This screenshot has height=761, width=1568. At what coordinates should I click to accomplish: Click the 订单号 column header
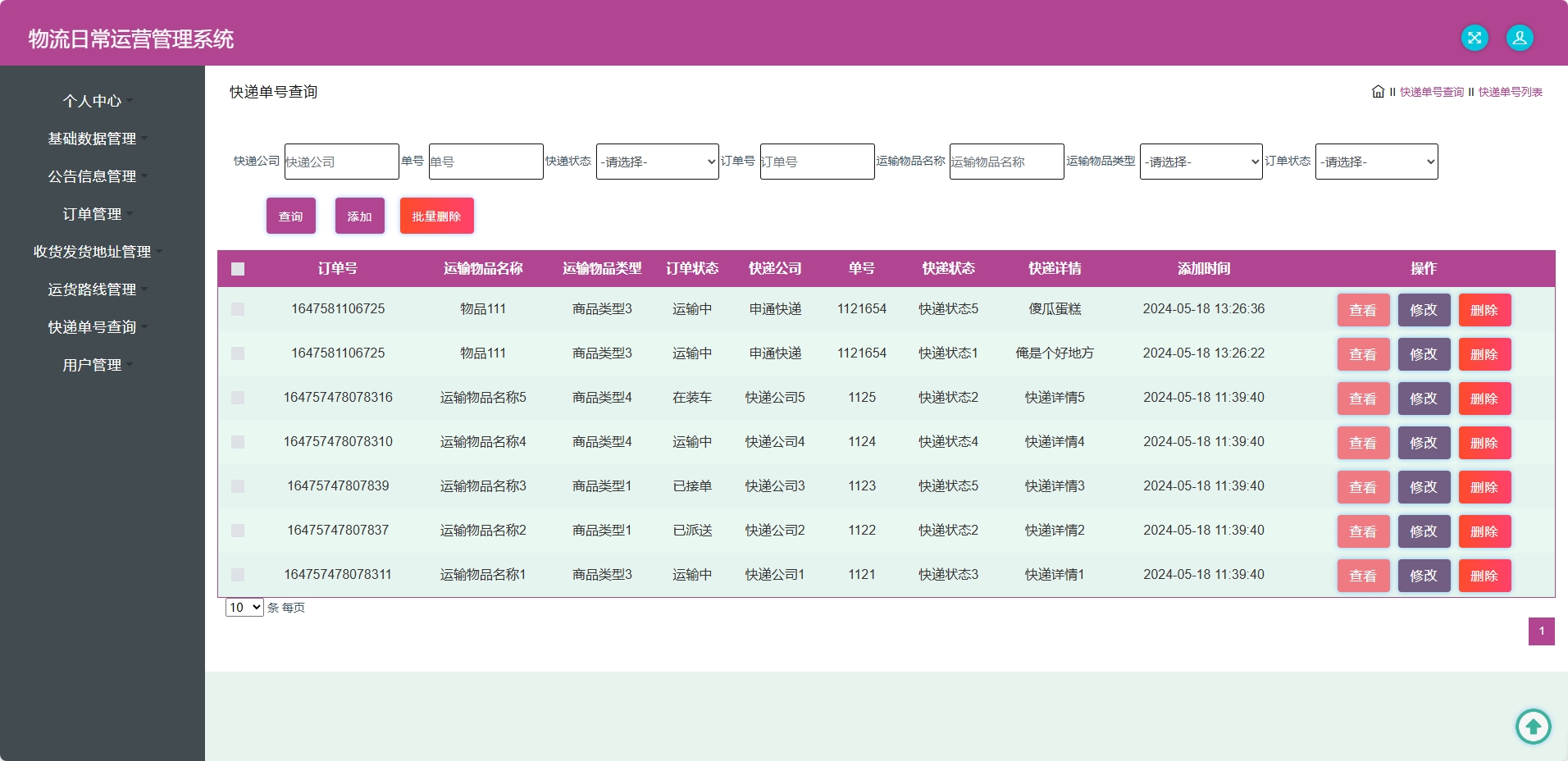click(x=338, y=268)
